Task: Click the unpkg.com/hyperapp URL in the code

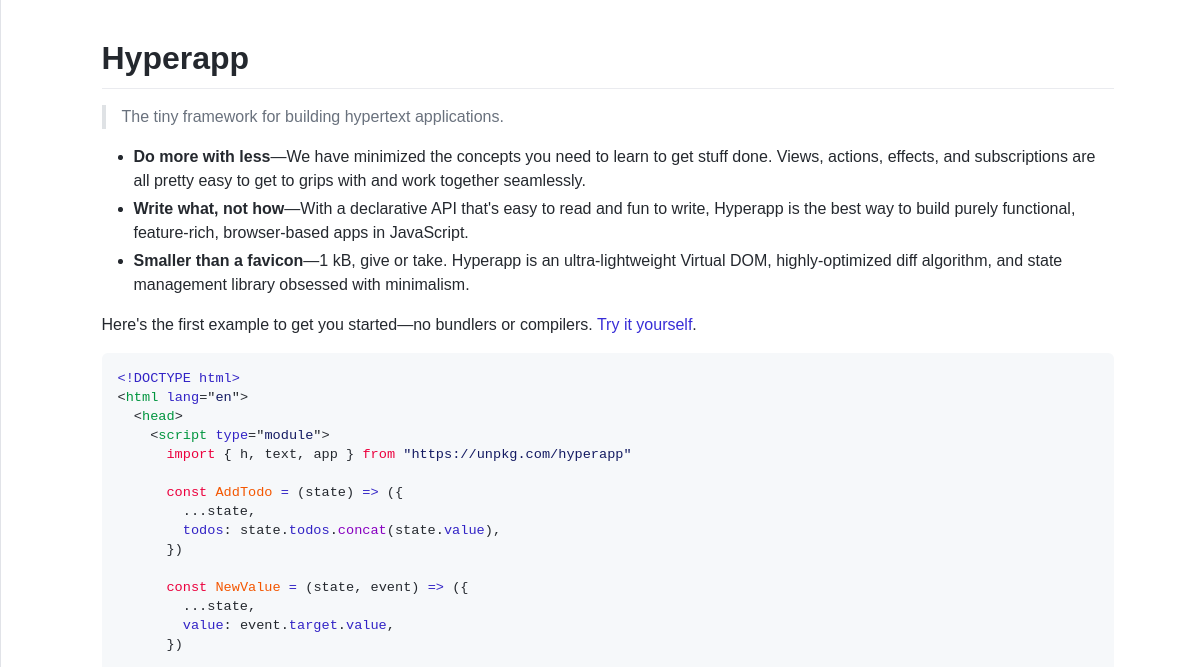Action: pos(517,454)
